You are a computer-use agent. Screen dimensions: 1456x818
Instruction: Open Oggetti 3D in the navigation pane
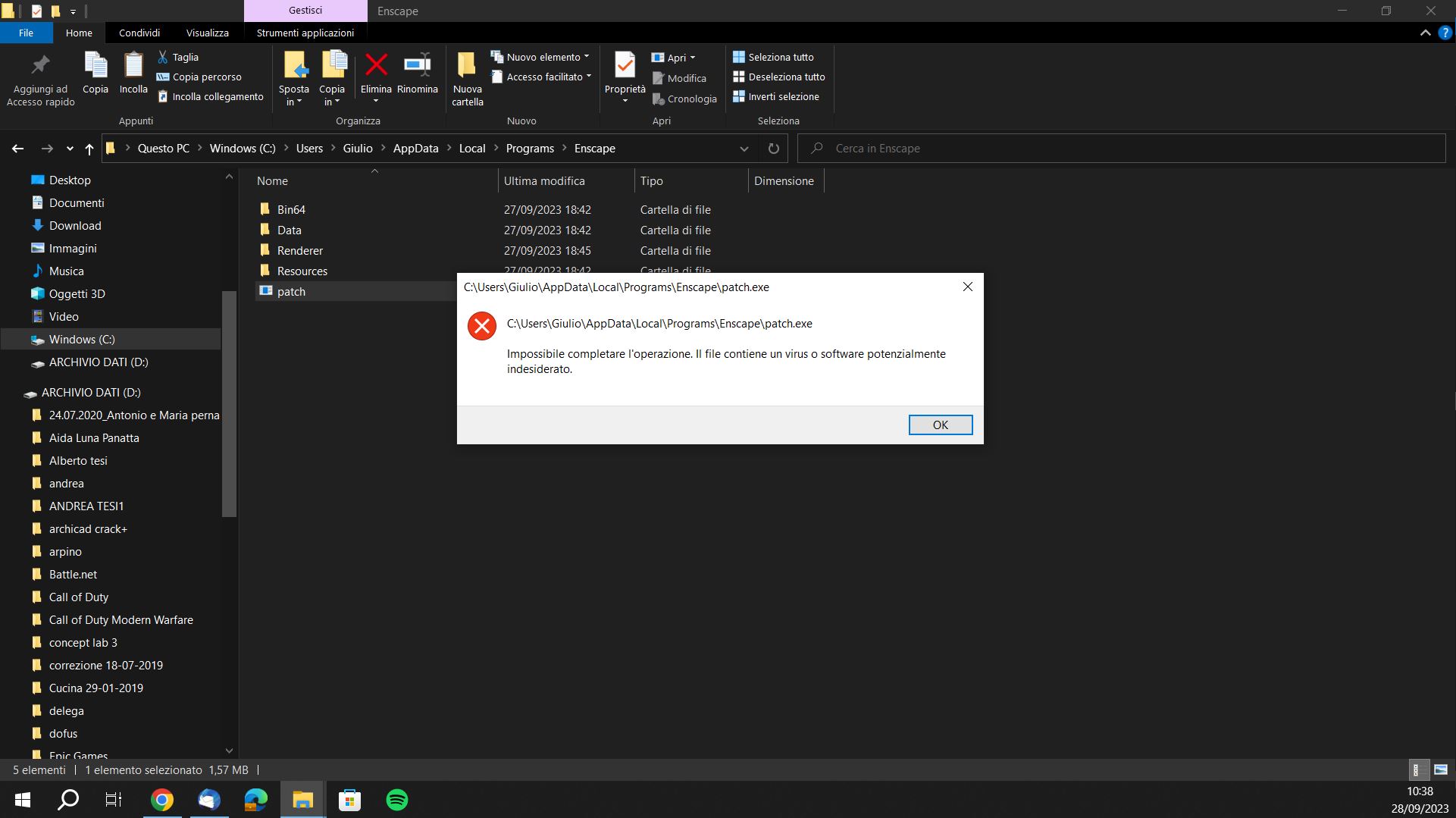pos(77,293)
